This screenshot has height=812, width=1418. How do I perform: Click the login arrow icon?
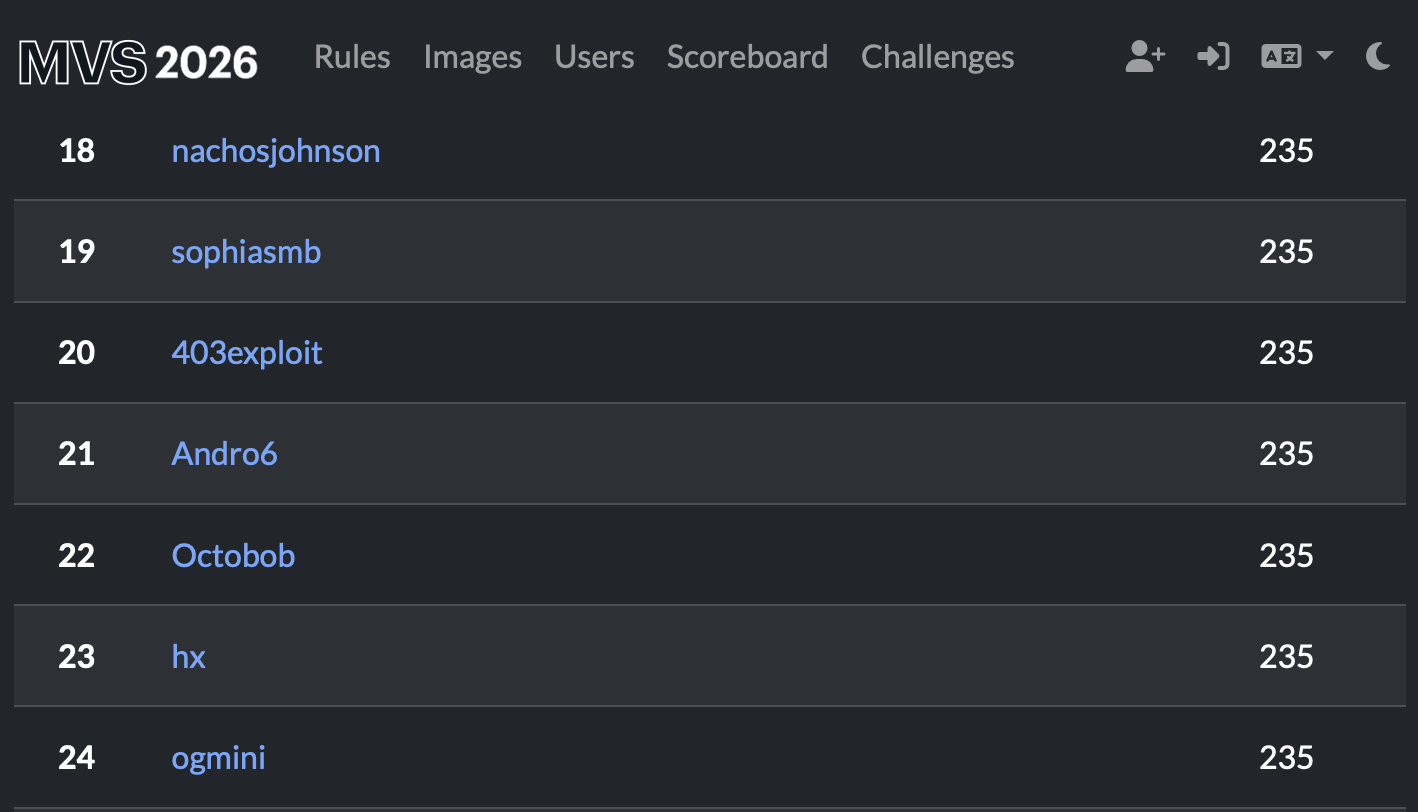[x=1212, y=57]
